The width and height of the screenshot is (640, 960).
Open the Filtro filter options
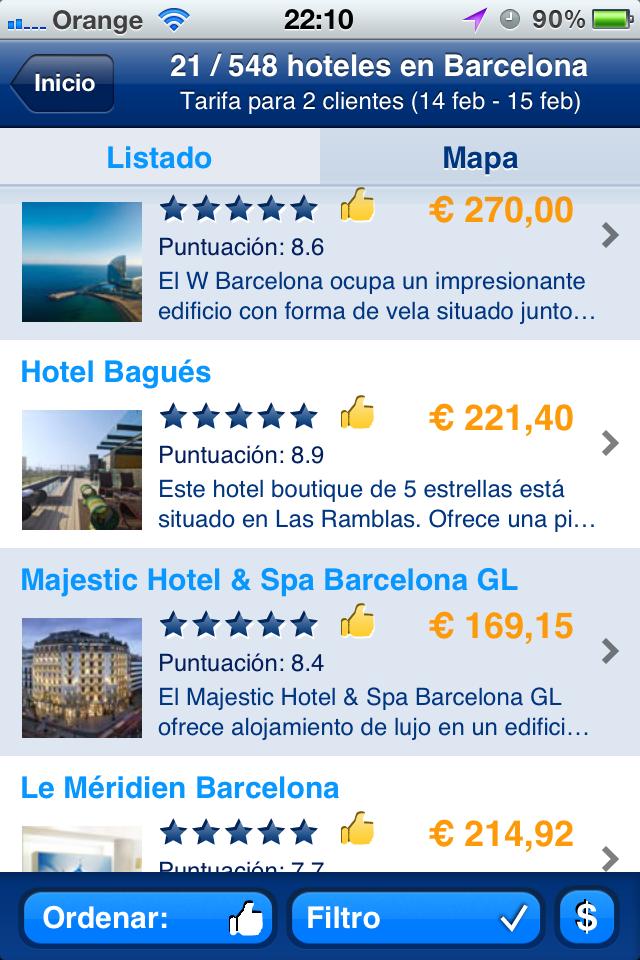pyautogui.click(x=416, y=917)
